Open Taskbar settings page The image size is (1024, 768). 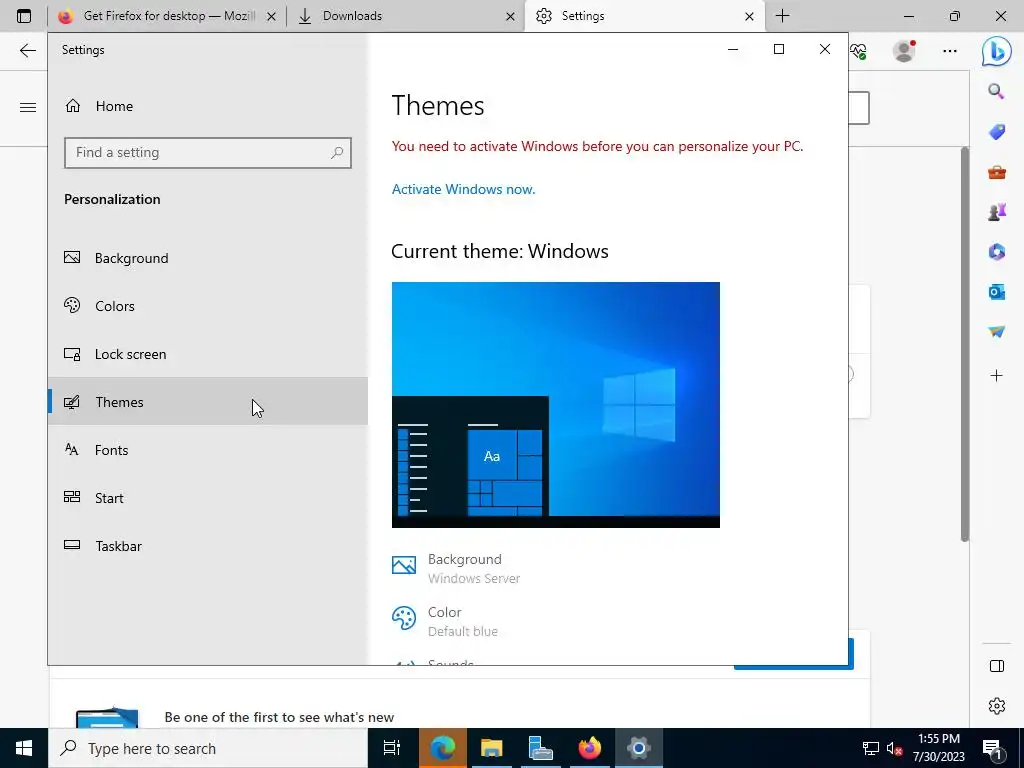208,546
